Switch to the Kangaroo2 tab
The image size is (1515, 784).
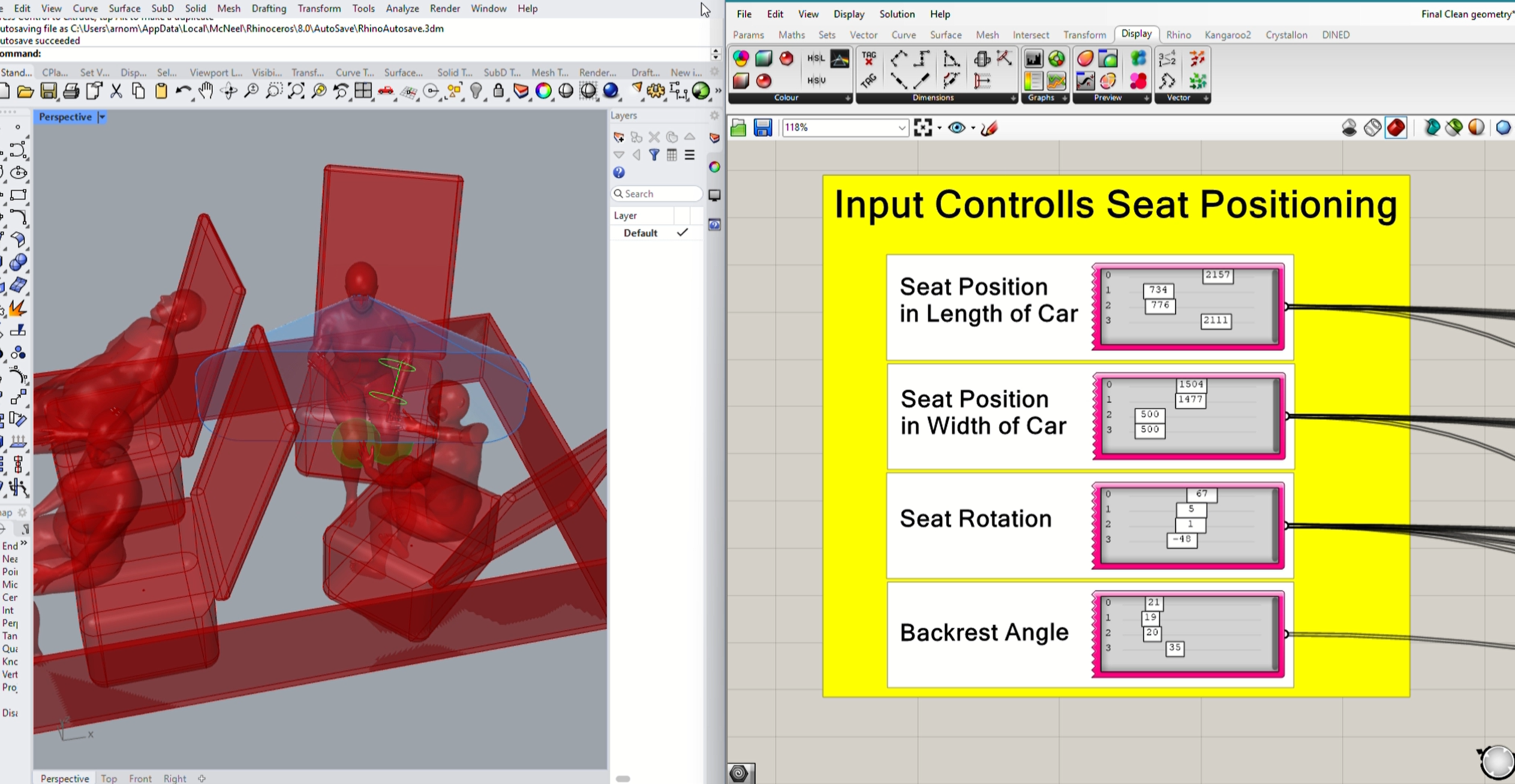point(1228,35)
